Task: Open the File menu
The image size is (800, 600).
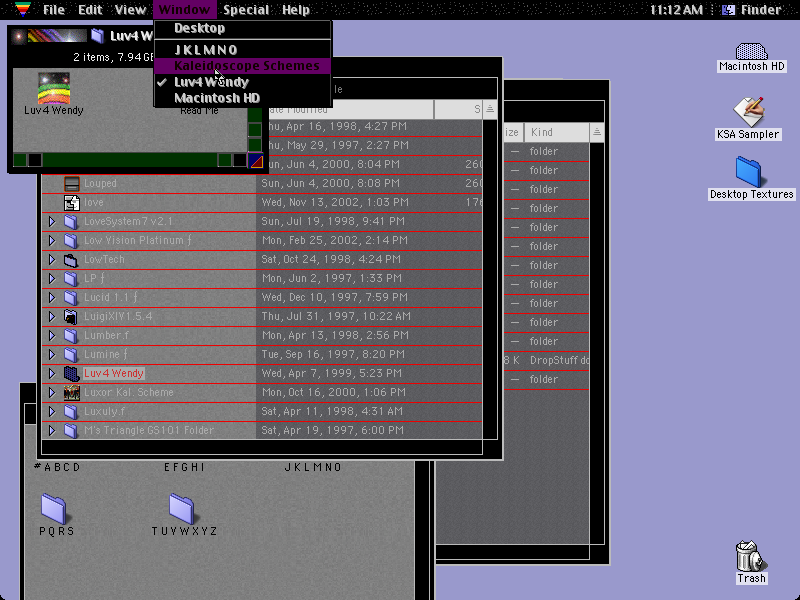Action: tap(54, 10)
